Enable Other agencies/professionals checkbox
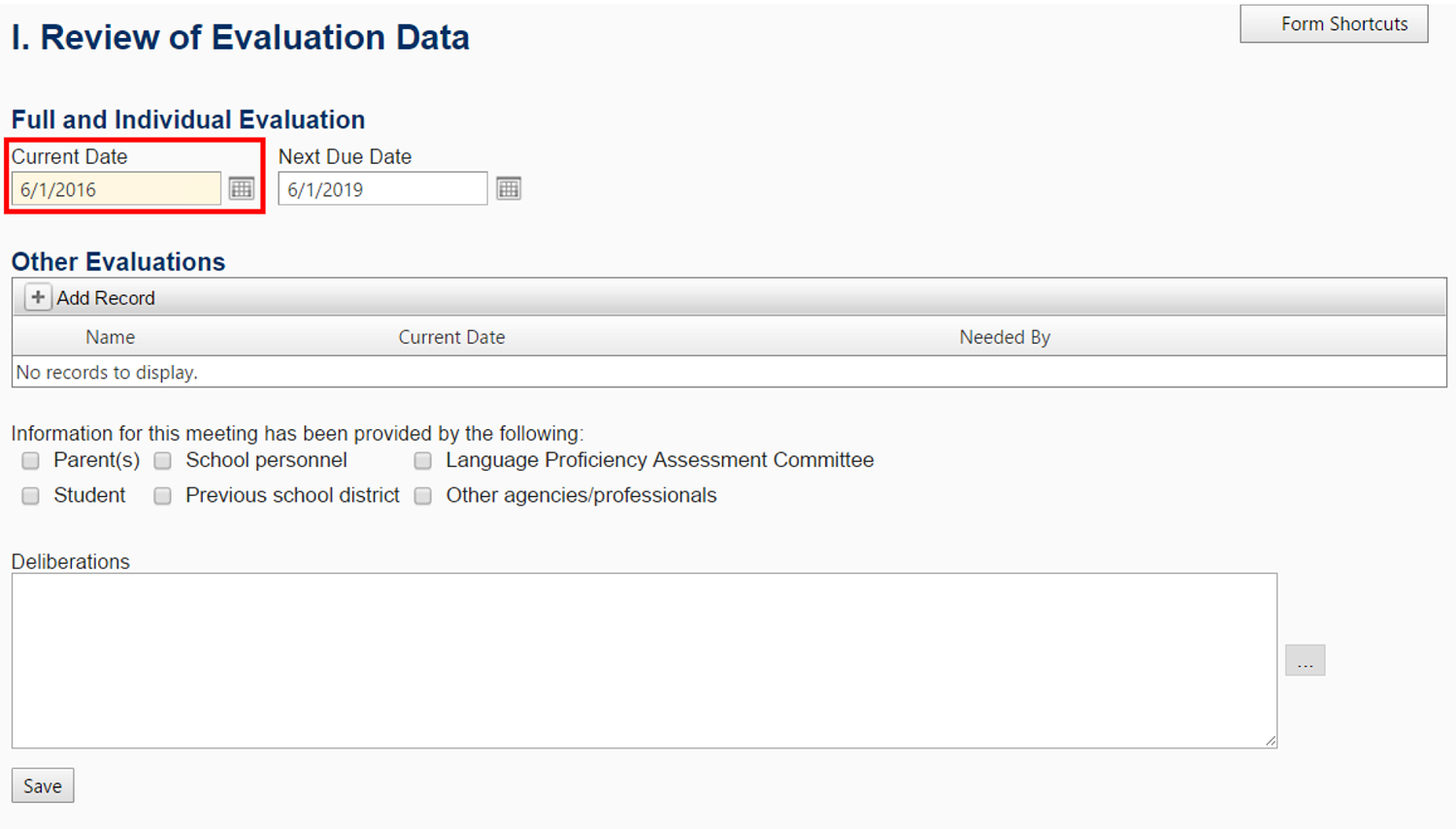 [x=422, y=495]
